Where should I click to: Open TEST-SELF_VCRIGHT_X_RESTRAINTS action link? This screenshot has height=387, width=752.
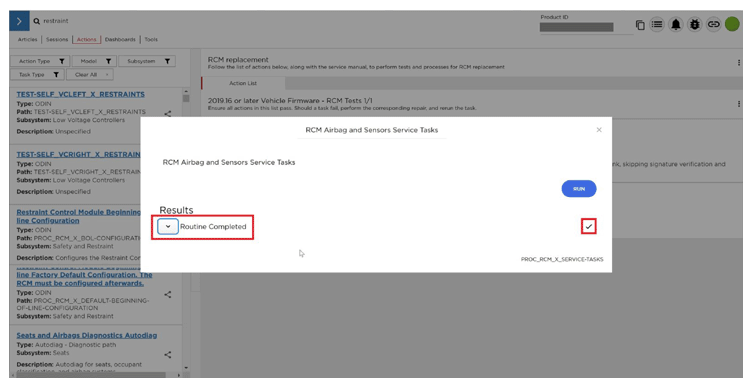click(78, 154)
